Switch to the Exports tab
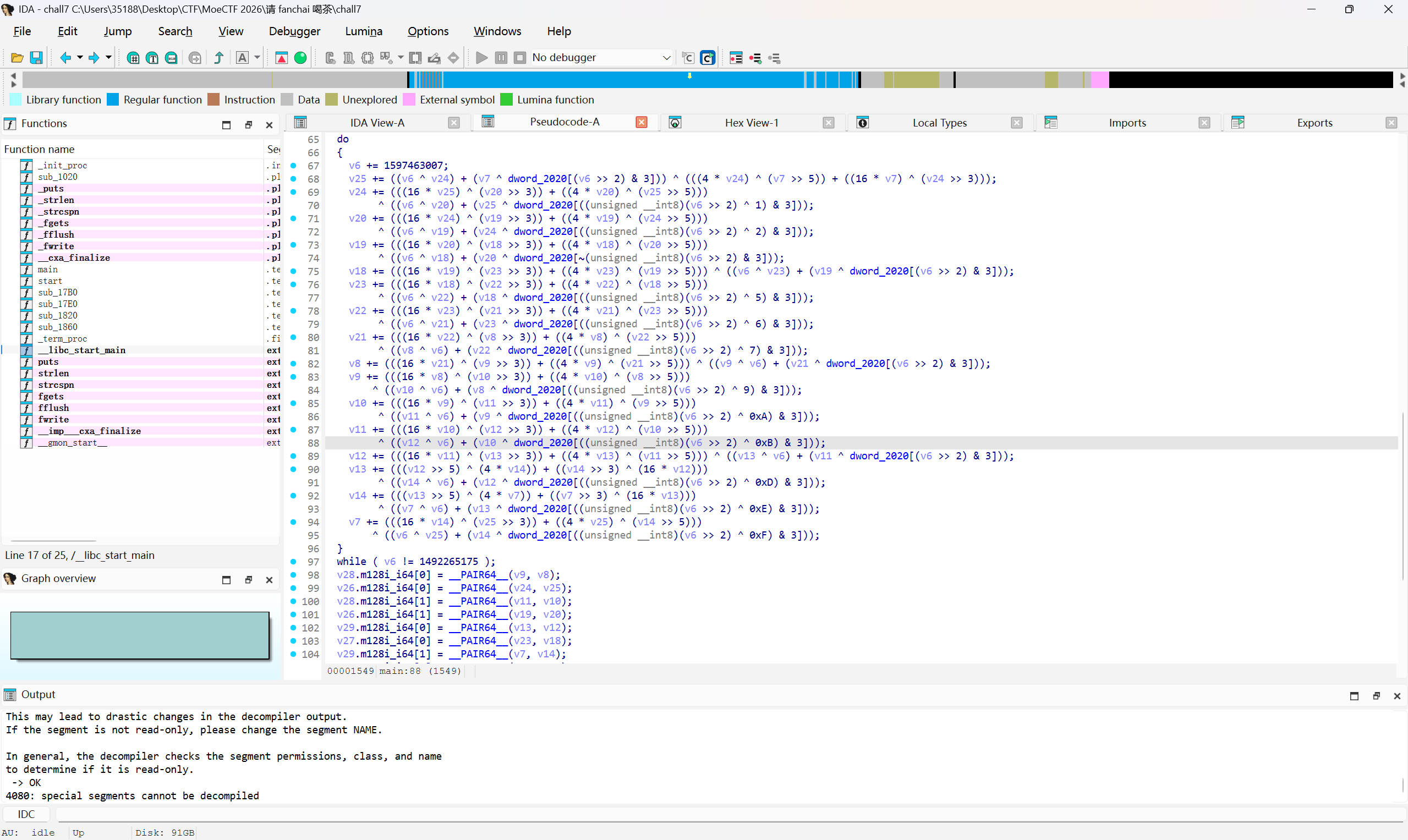Screen dimensions: 1408x840 1314,123
